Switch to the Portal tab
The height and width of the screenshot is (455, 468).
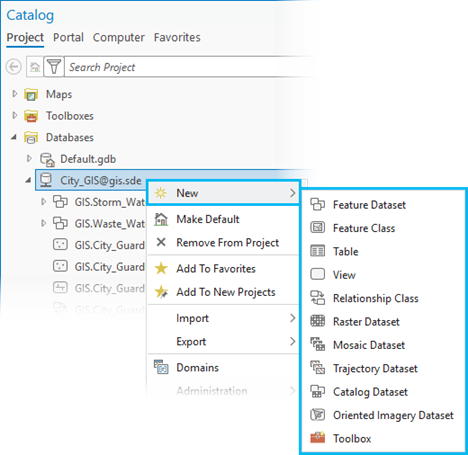coord(68,37)
